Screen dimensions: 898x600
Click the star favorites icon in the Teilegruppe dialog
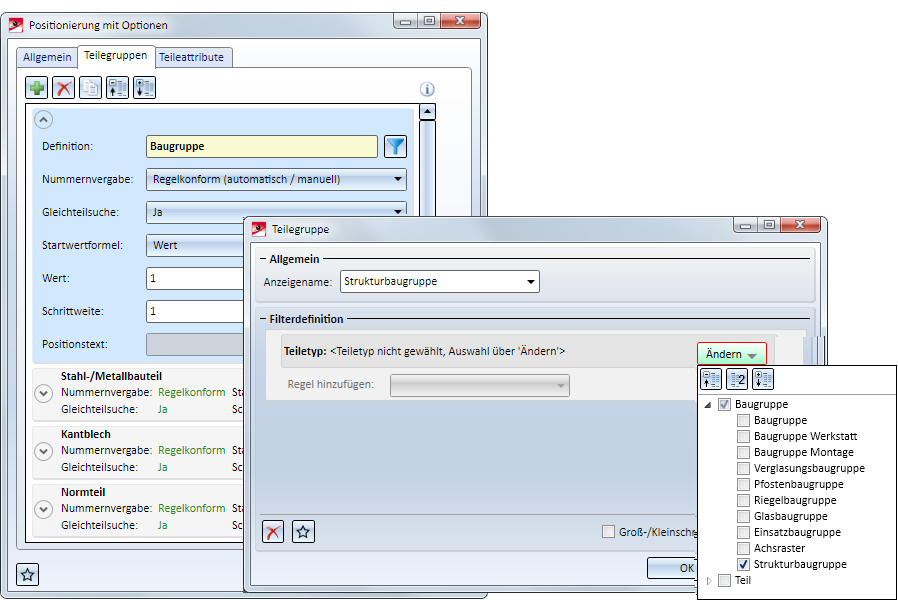pos(303,532)
